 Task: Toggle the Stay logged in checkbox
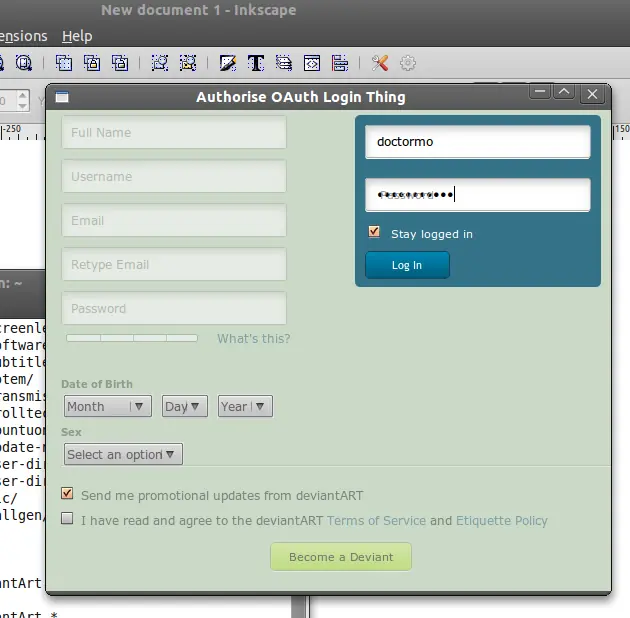374,231
